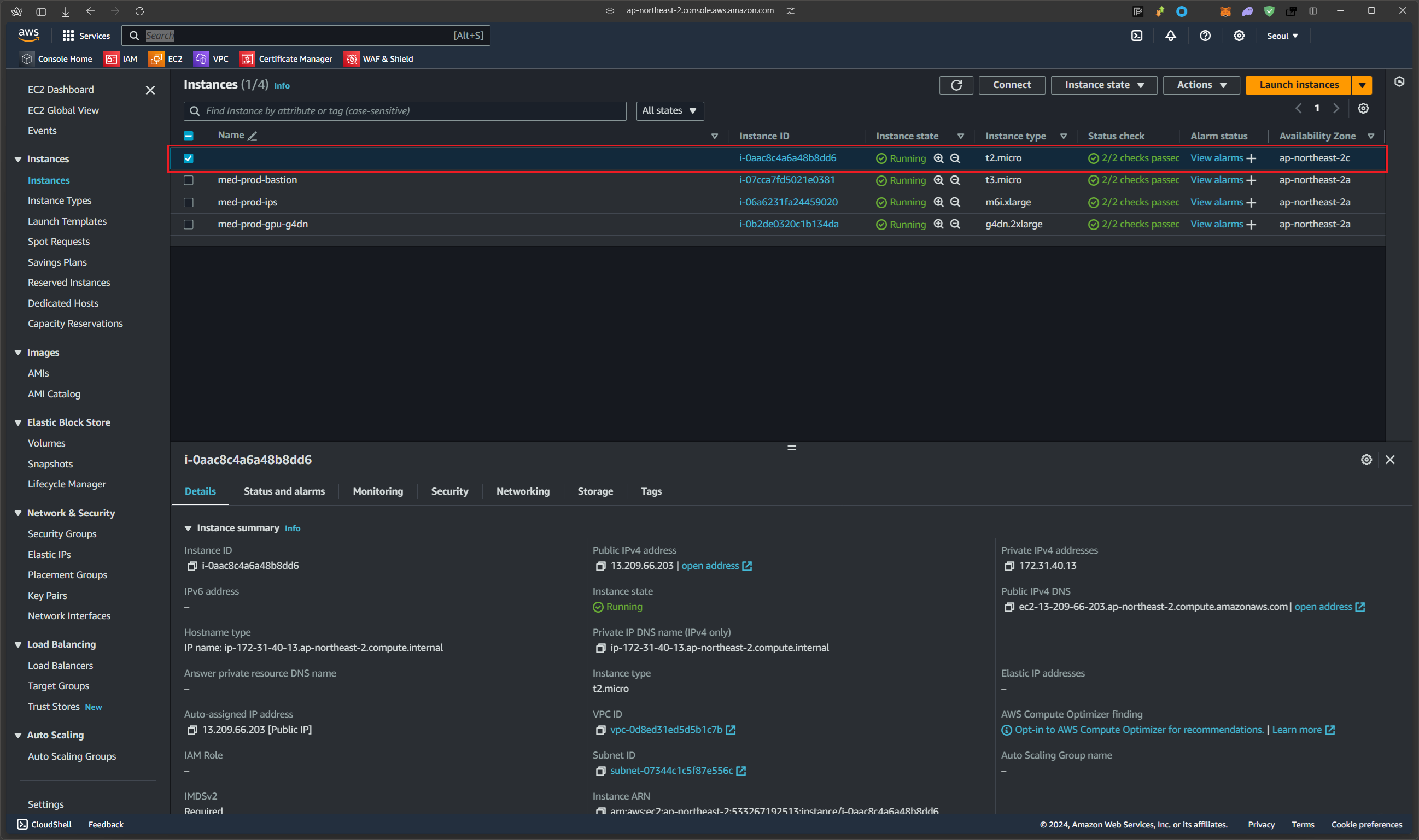Open Console Home shortcut
This screenshot has height=840, width=1419.
coord(56,59)
